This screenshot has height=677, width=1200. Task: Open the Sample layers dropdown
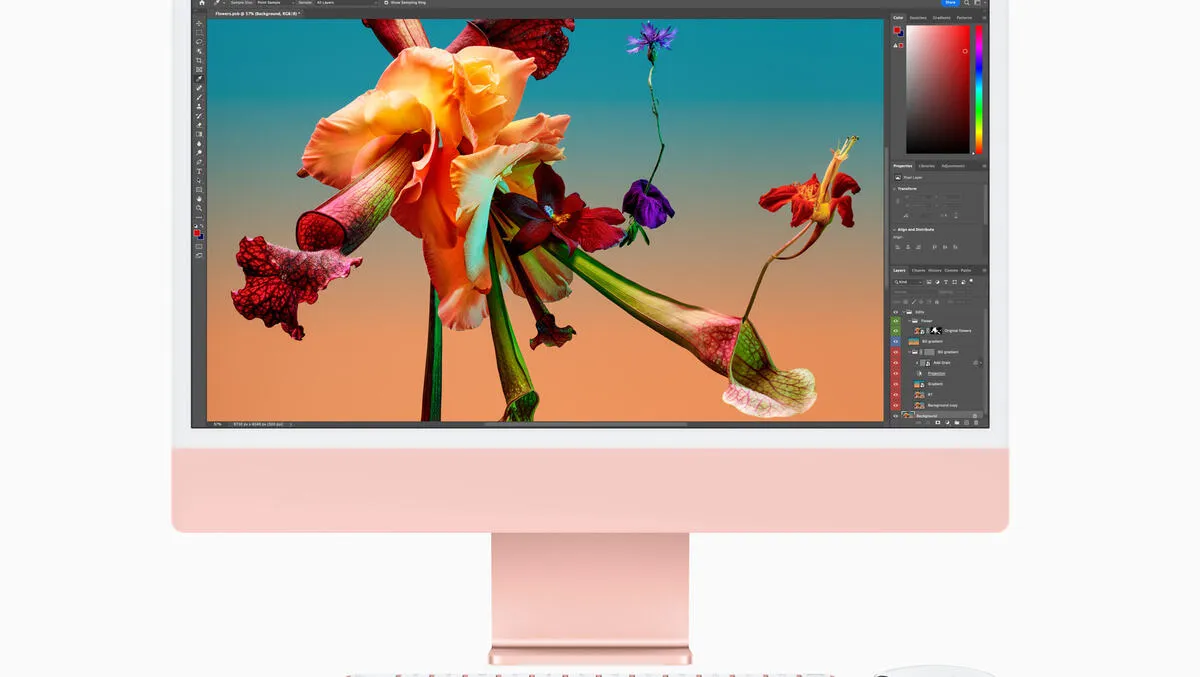346,3
